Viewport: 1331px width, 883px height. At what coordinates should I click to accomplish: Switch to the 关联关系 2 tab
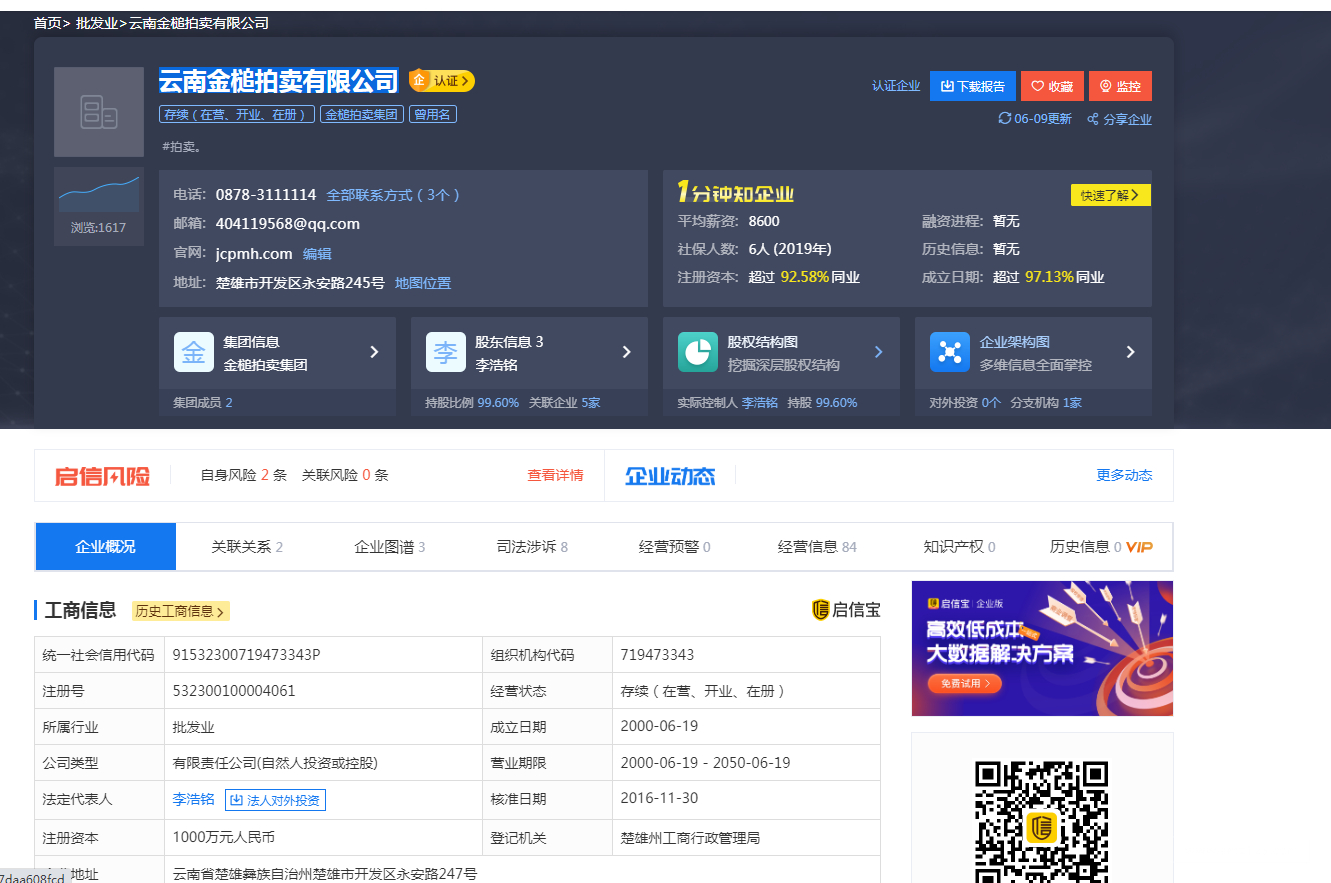[x=247, y=547]
